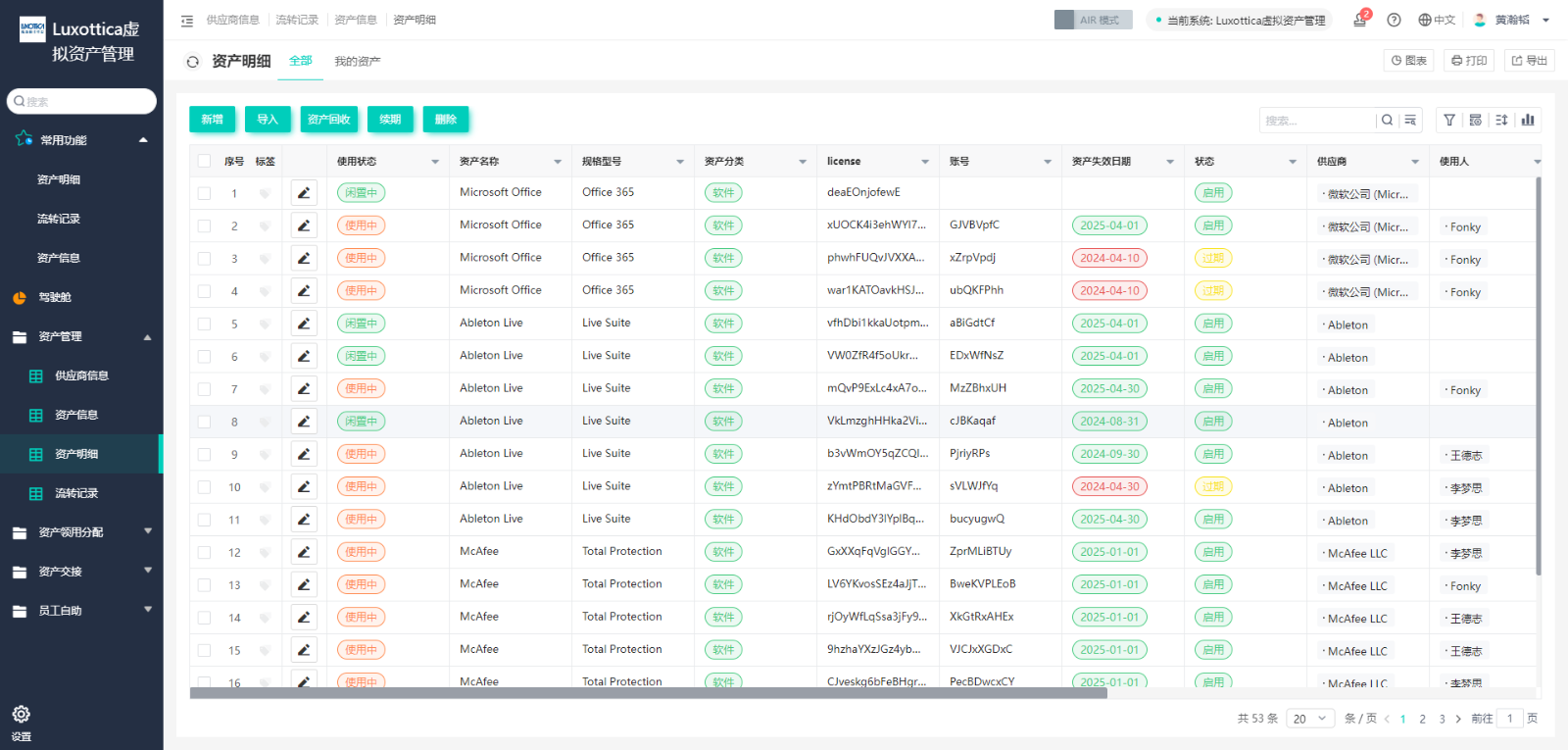Open 流转记录 breadcrumb tab at top
The height and width of the screenshot is (750, 1568).
click(x=297, y=20)
